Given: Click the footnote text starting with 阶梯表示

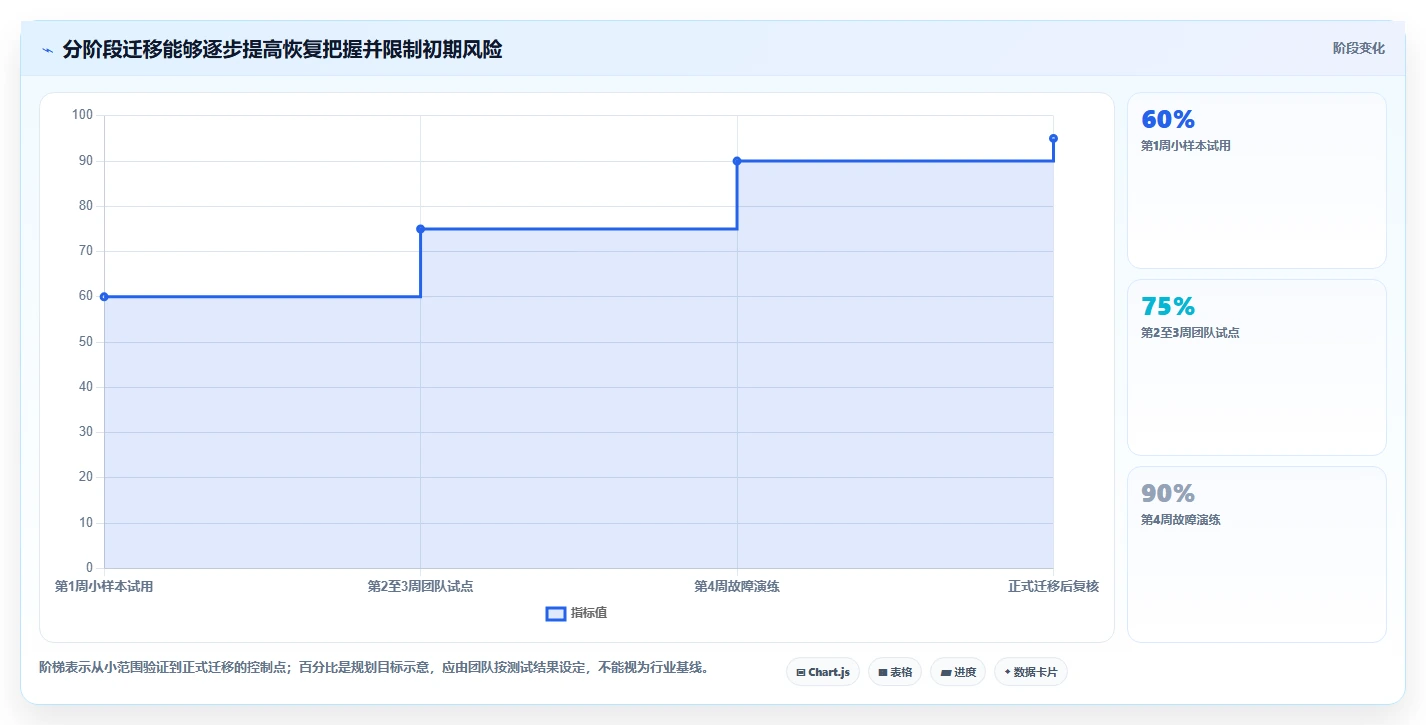Looking at the screenshot, I should pyautogui.click(x=374, y=667).
